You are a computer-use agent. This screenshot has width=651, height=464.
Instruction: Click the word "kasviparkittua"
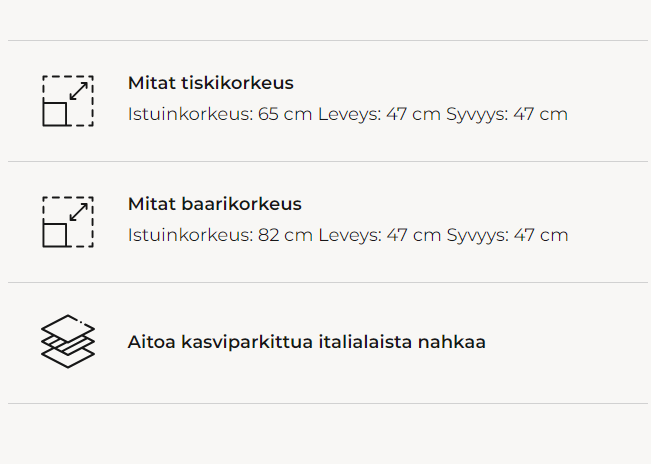tap(242, 342)
